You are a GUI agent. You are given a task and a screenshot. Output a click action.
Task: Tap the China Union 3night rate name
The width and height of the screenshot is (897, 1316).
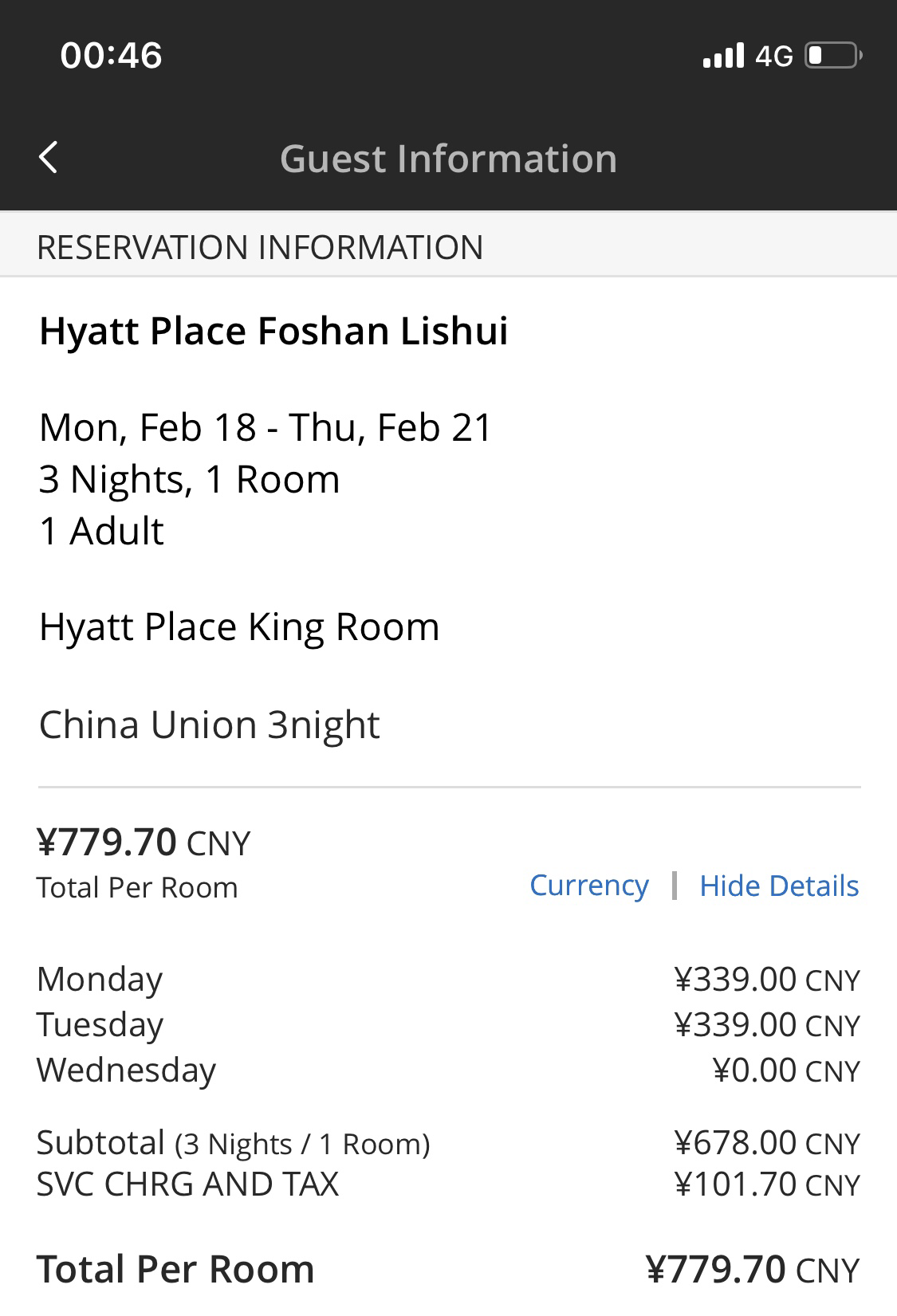(x=210, y=725)
